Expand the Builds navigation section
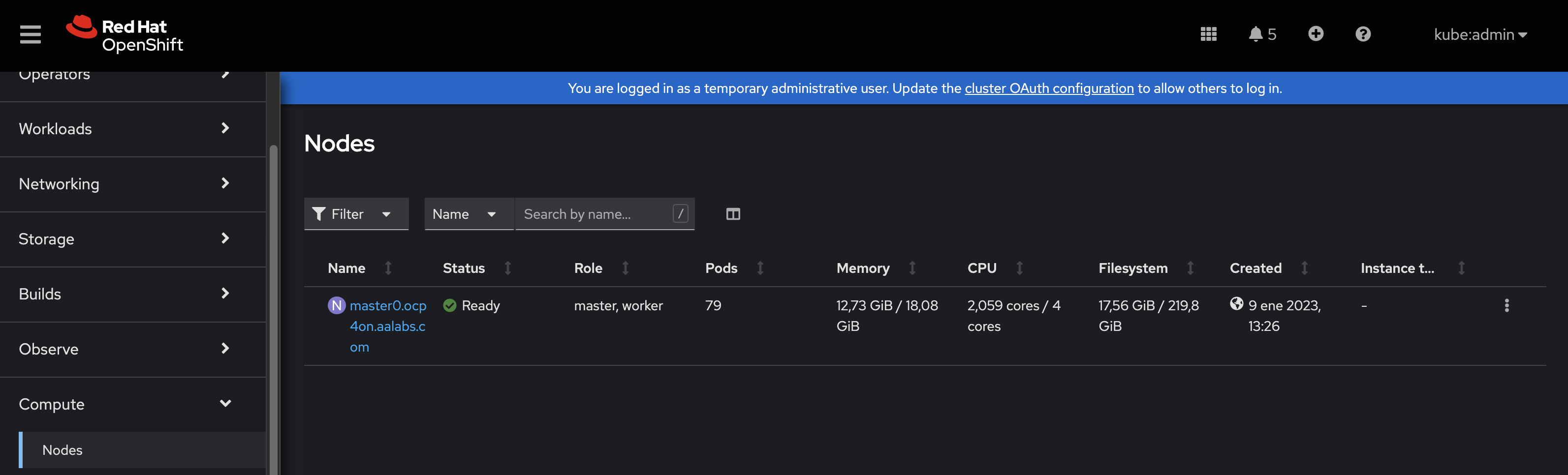 [133, 294]
